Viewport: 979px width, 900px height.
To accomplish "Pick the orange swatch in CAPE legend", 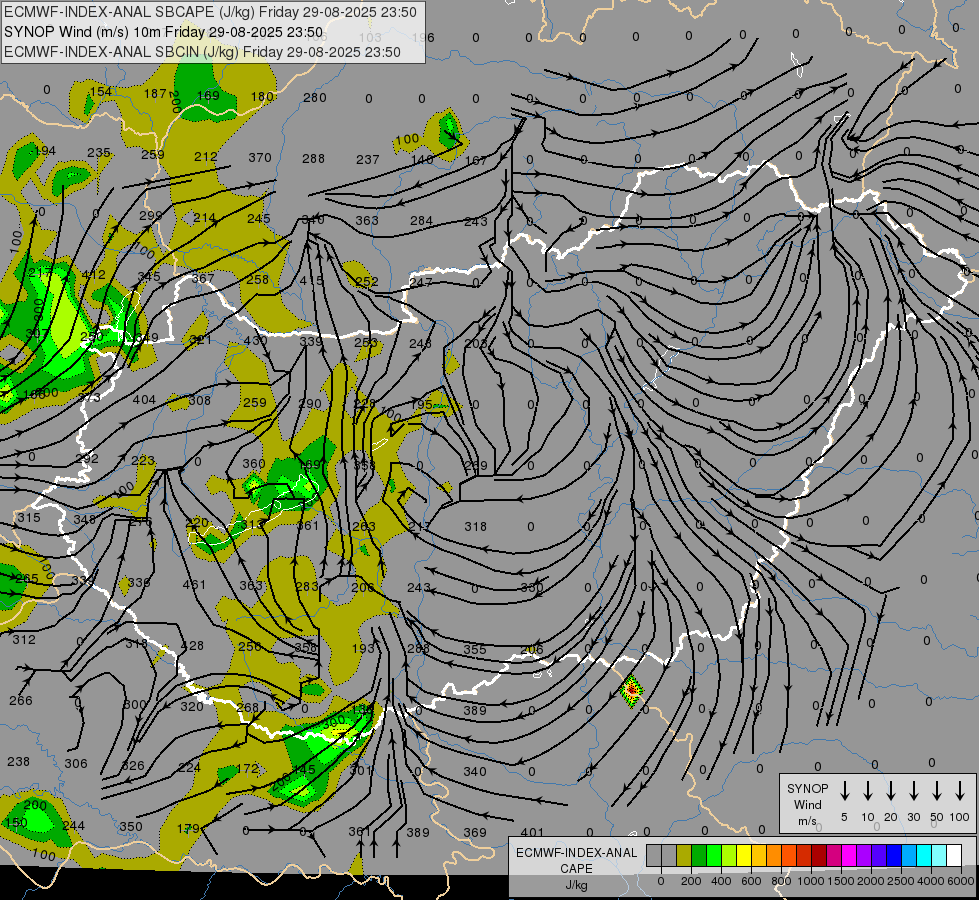I will click(x=774, y=855).
